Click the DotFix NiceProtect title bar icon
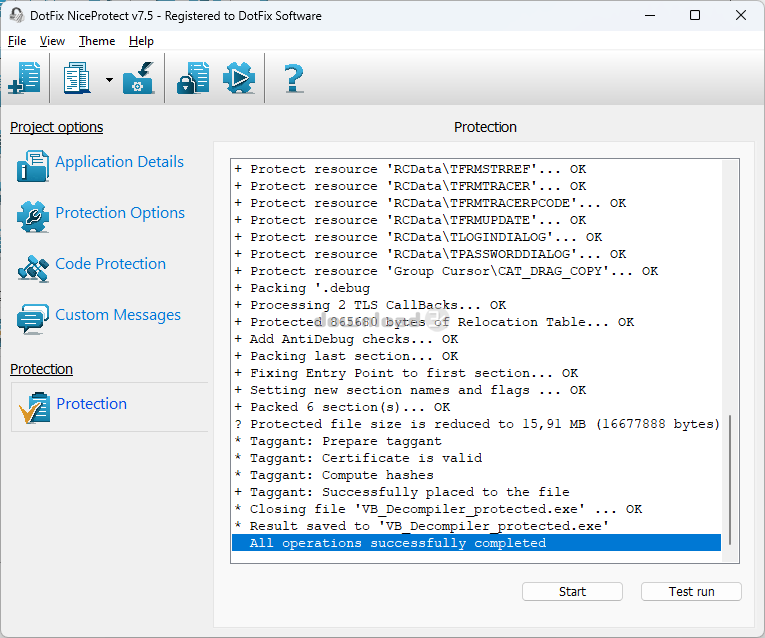This screenshot has width=765, height=638. (17, 15)
